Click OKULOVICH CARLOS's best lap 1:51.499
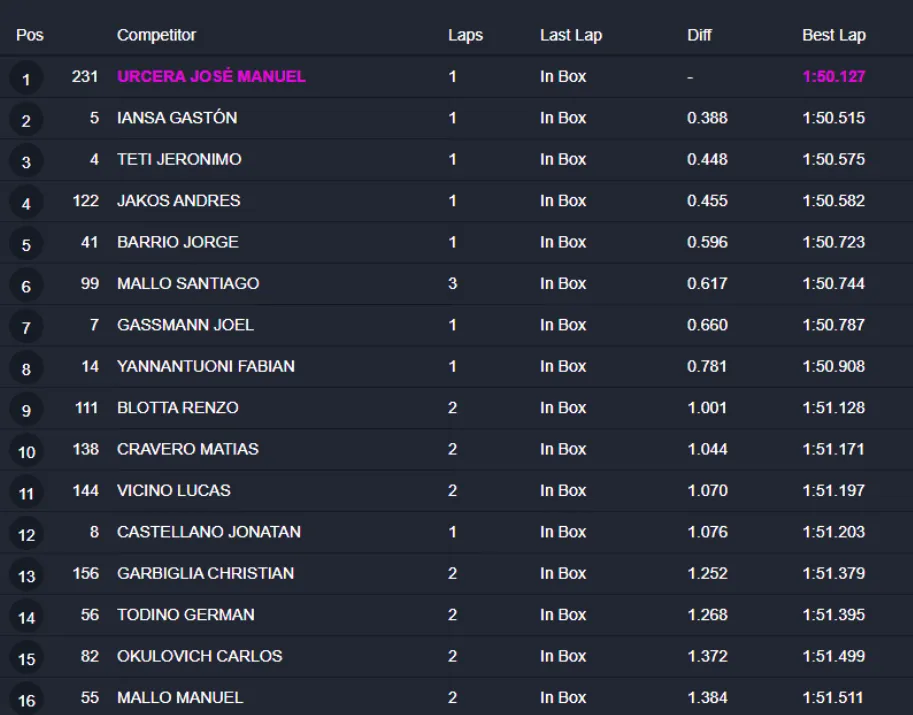 coord(833,656)
